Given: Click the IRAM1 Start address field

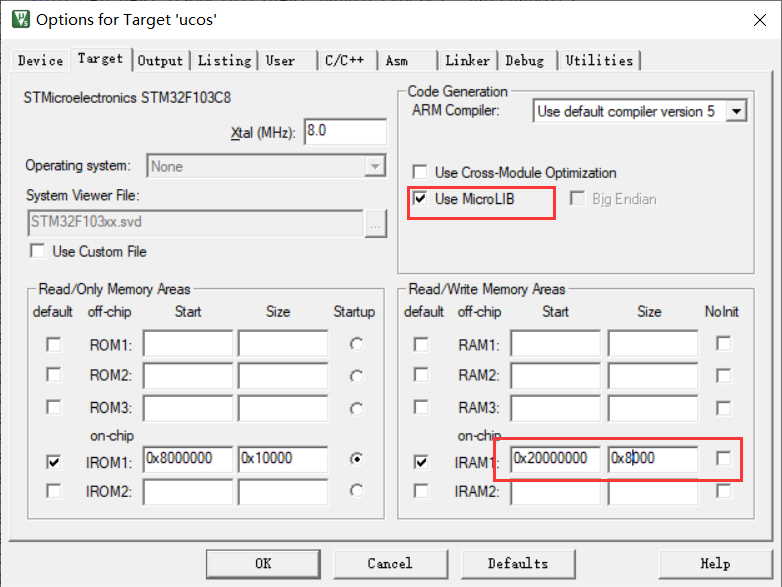Looking at the screenshot, I should point(556,459).
